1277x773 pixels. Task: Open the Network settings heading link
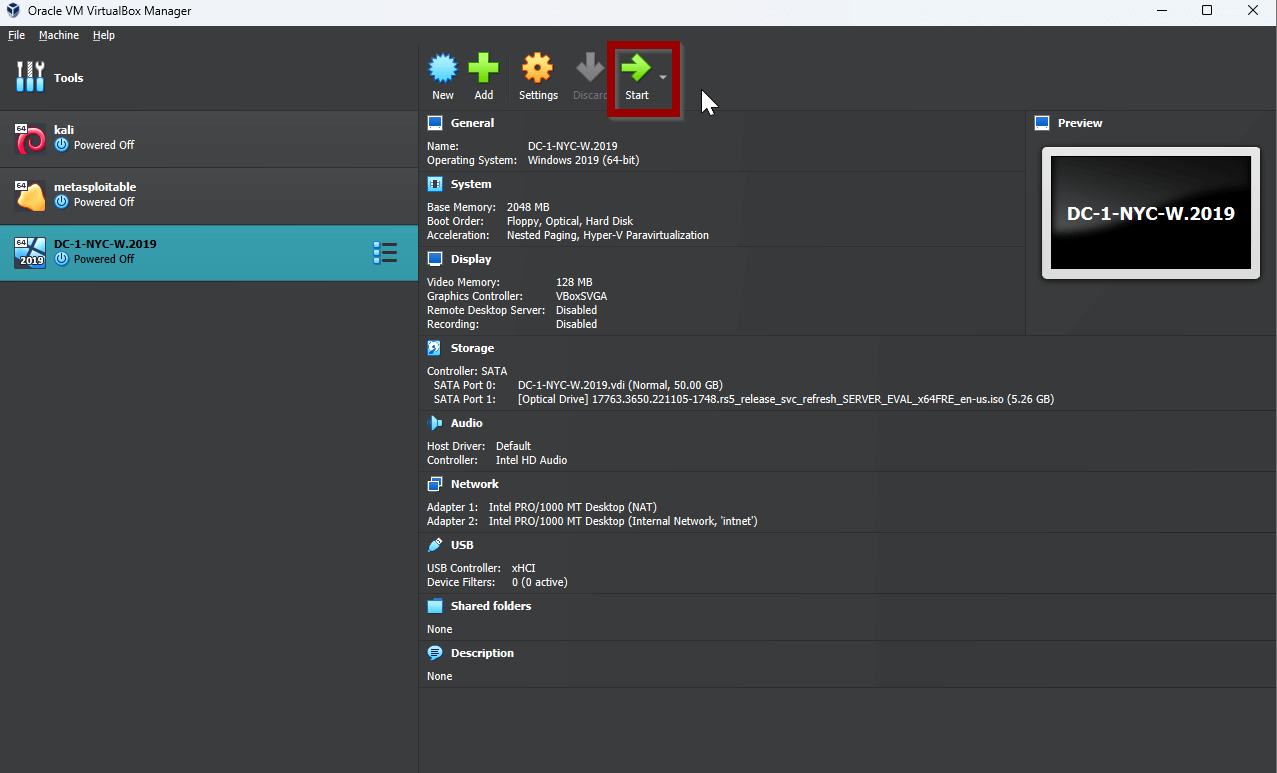(475, 484)
